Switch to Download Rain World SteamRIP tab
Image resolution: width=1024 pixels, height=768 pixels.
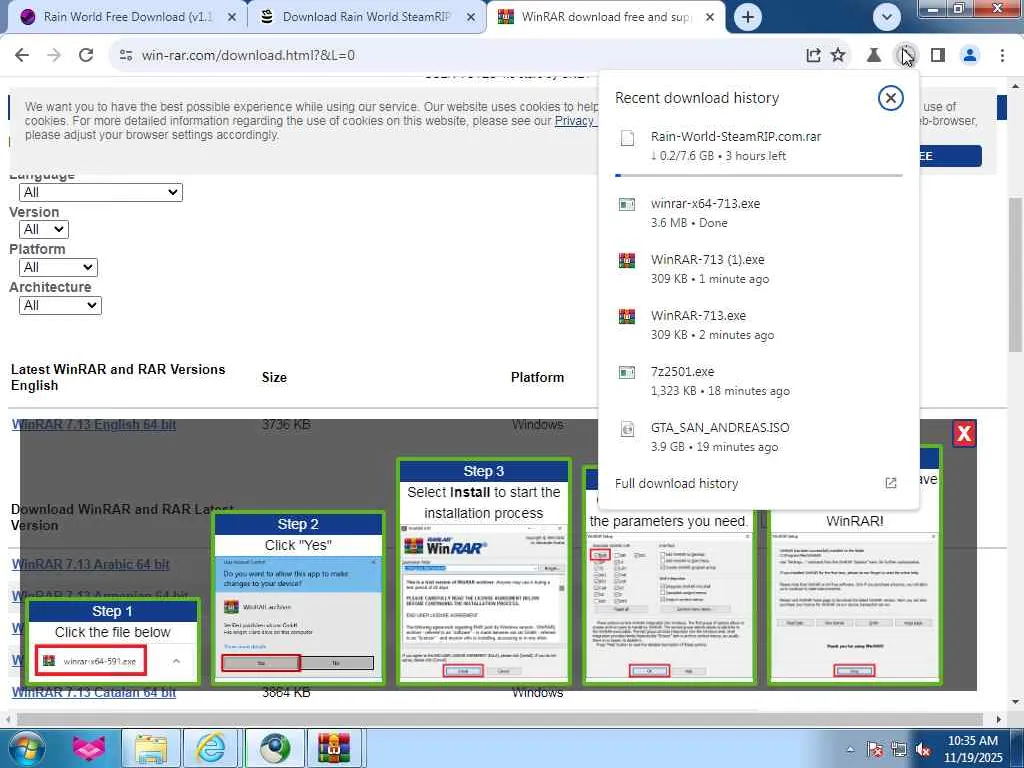(x=367, y=17)
